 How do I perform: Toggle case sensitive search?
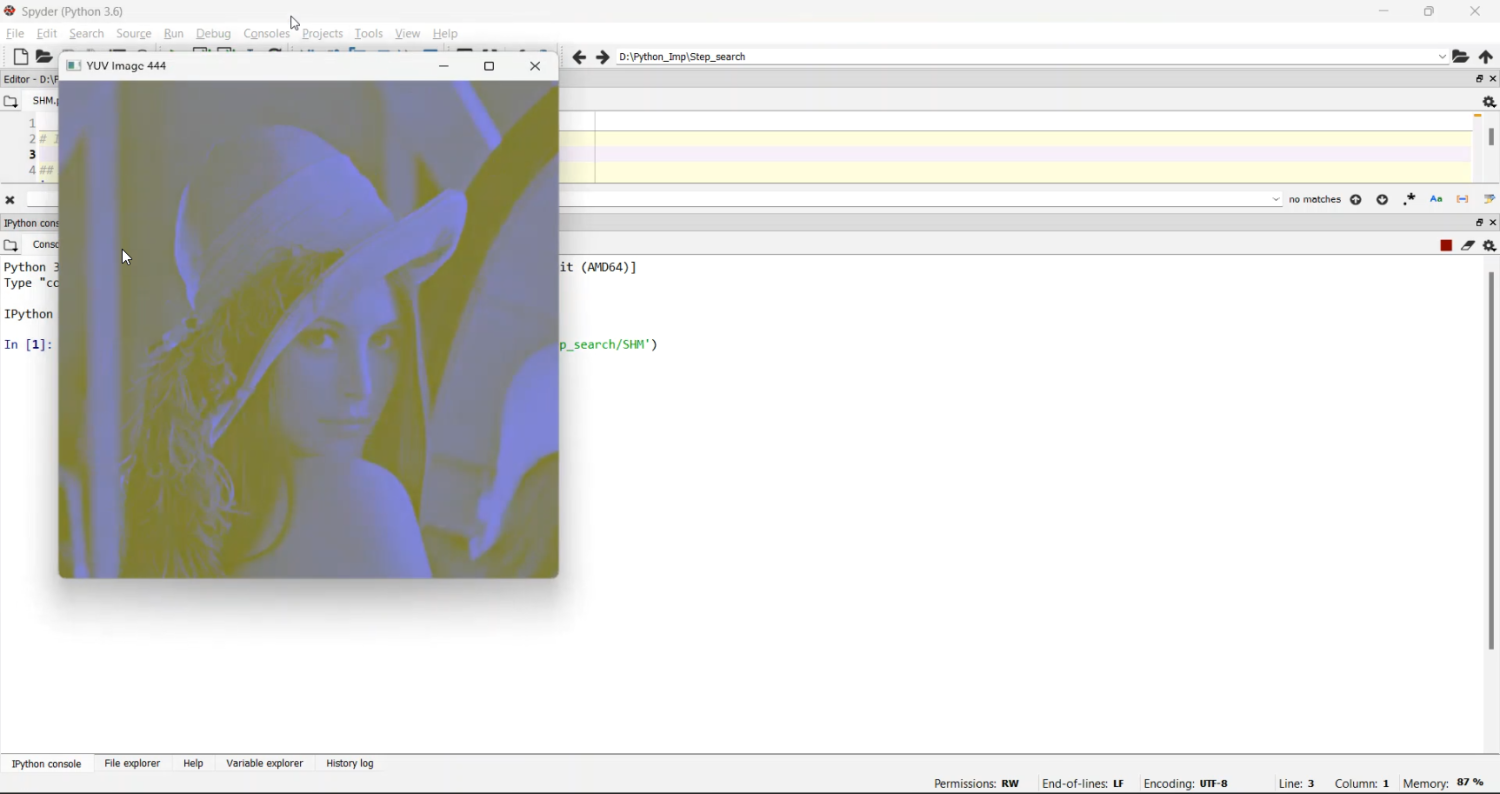click(1436, 200)
